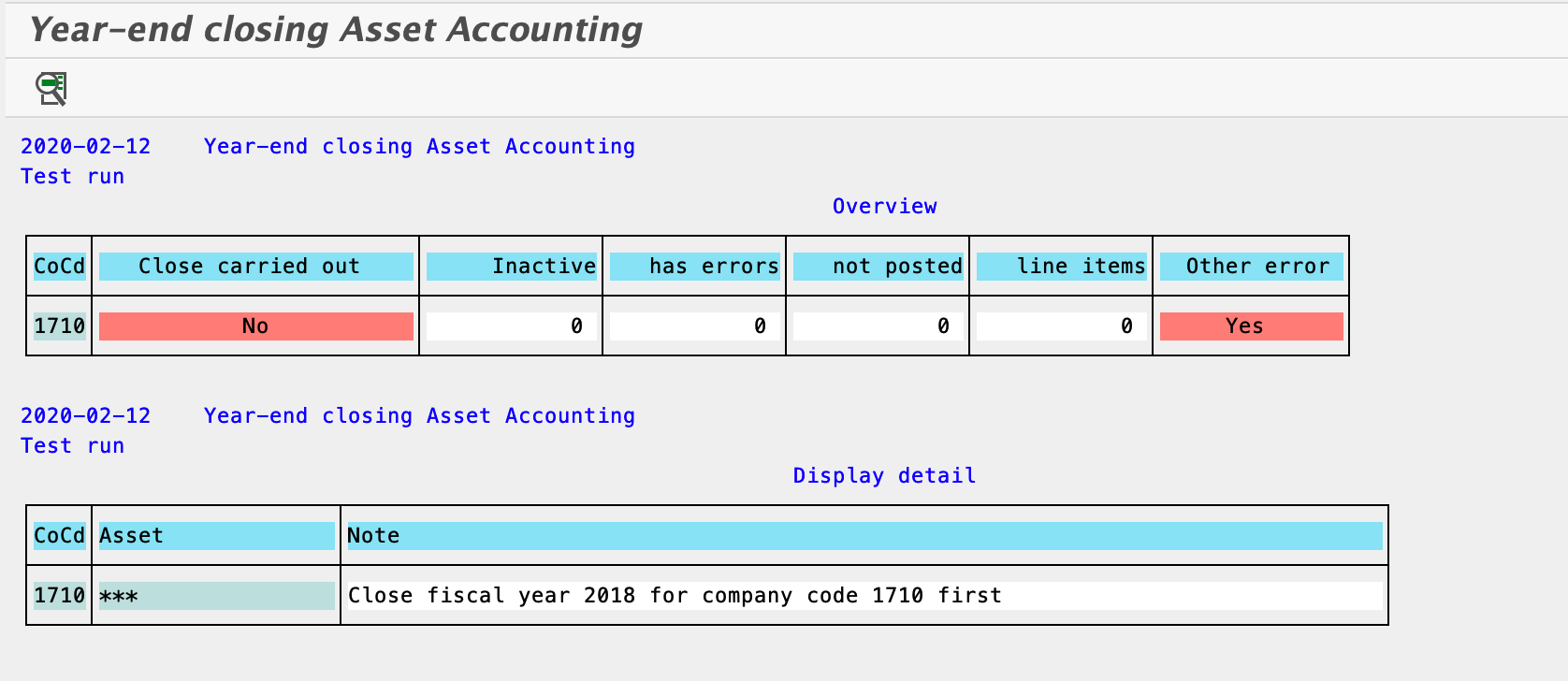Select the 'Note' header in detail table
1568x681 pixels.
[864, 536]
